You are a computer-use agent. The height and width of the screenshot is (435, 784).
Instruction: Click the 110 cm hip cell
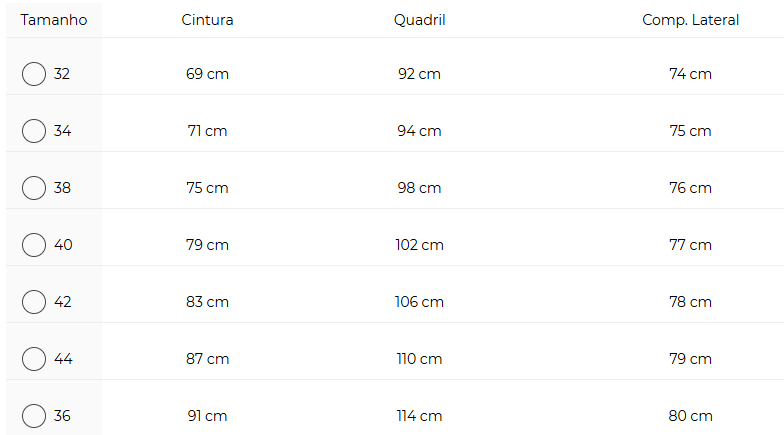tap(420, 359)
